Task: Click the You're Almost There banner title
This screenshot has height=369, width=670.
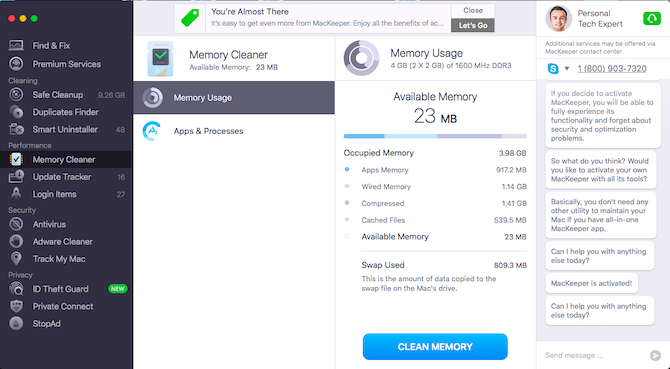Action: tap(250, 12)
